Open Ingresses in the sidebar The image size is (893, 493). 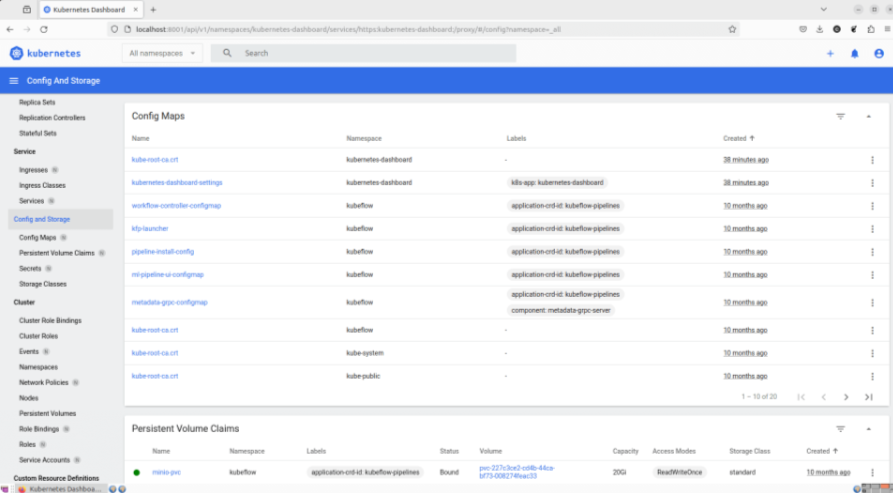(x=34, y=170)
